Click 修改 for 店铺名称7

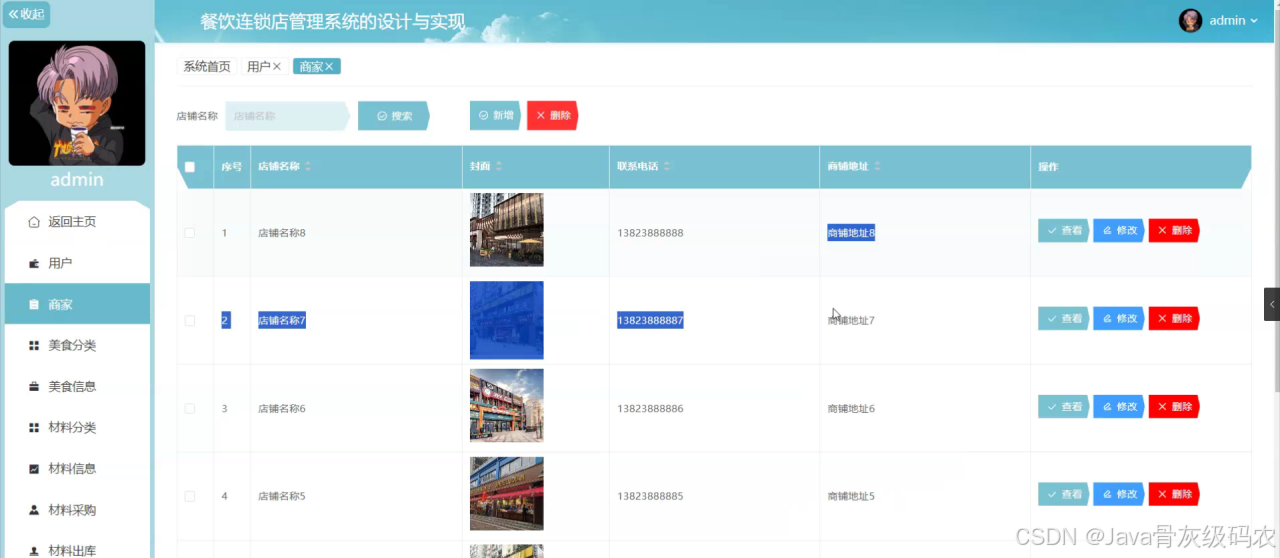click(x=1119, y=319)
